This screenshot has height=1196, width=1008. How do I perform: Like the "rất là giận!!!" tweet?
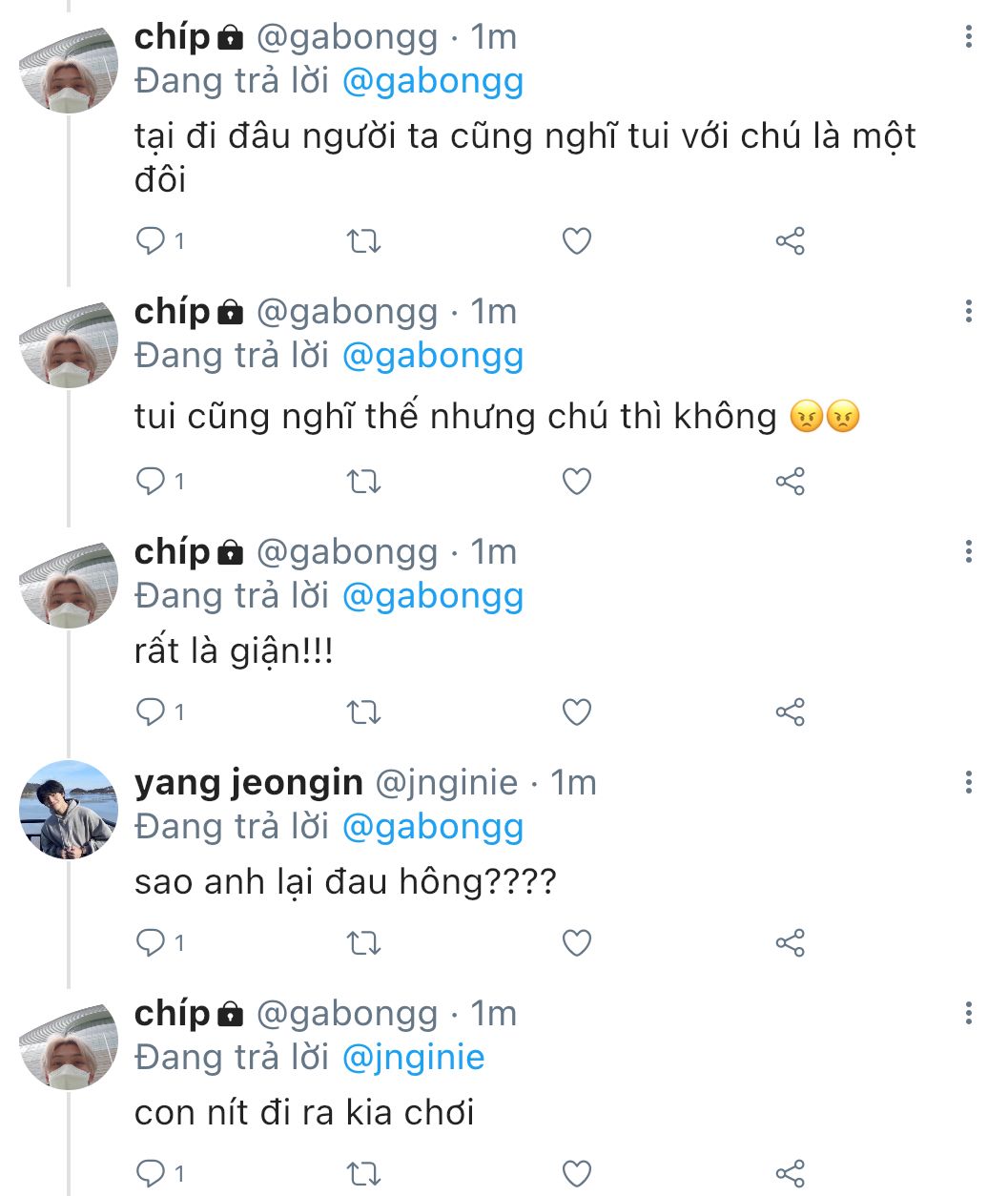[577, 712]
